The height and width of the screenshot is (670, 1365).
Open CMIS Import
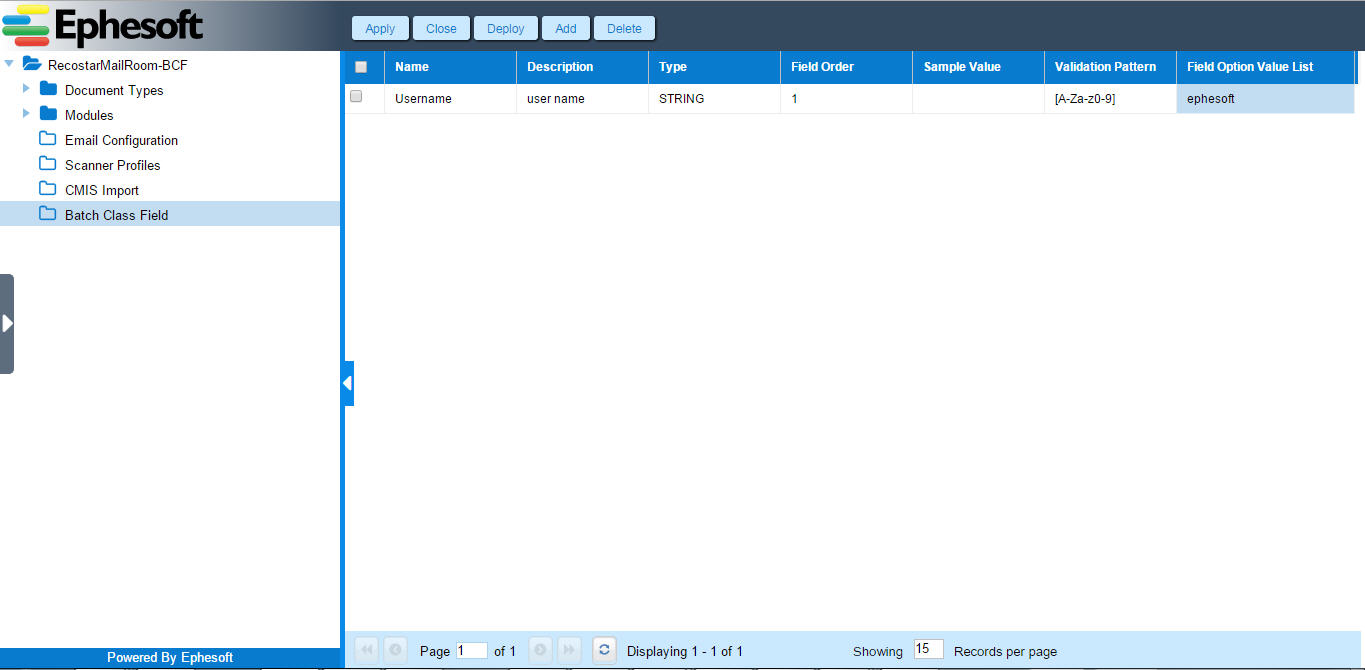102,190
